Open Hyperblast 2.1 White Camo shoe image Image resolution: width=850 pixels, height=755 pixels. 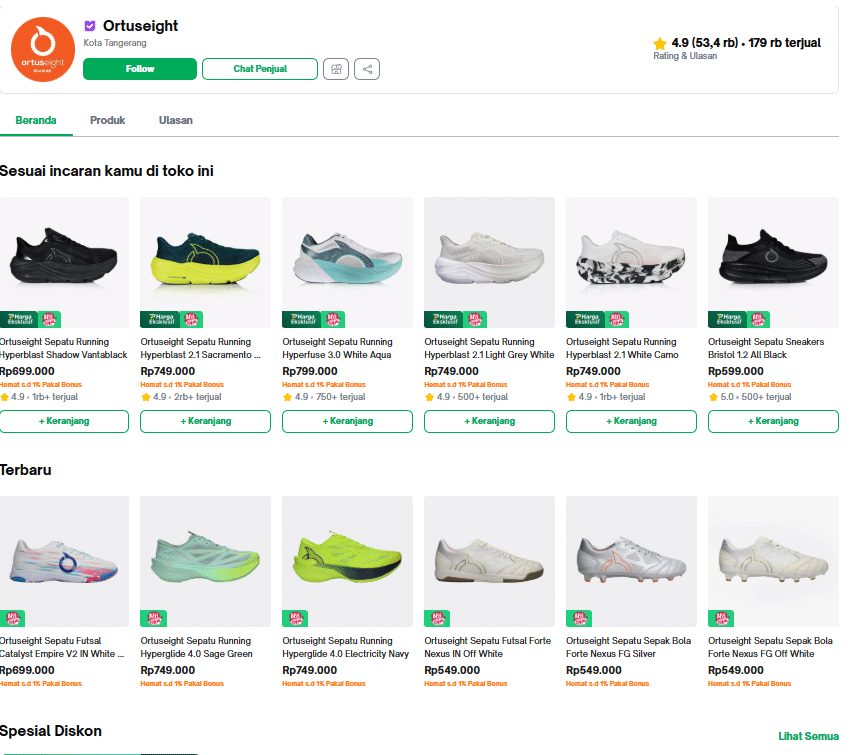(x=632, y=262)
